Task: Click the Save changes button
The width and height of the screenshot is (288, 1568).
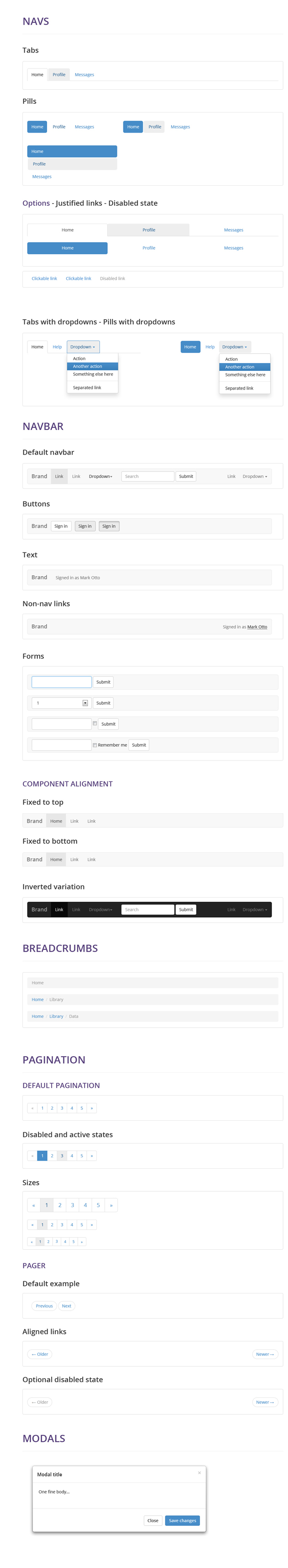Action: coord(182,1520)
